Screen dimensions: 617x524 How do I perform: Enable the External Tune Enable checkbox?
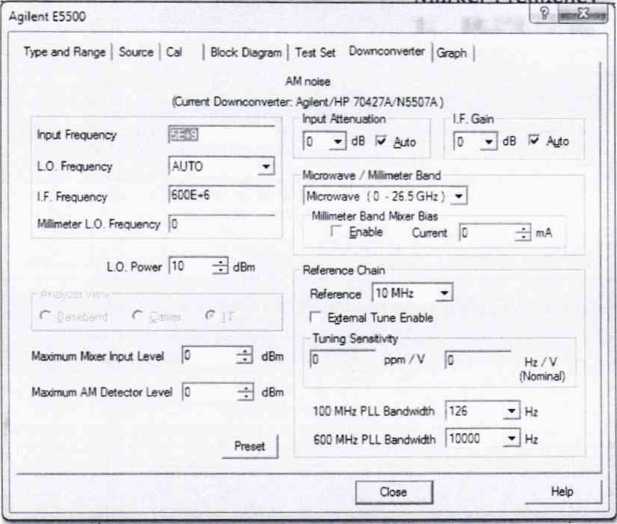316,317
